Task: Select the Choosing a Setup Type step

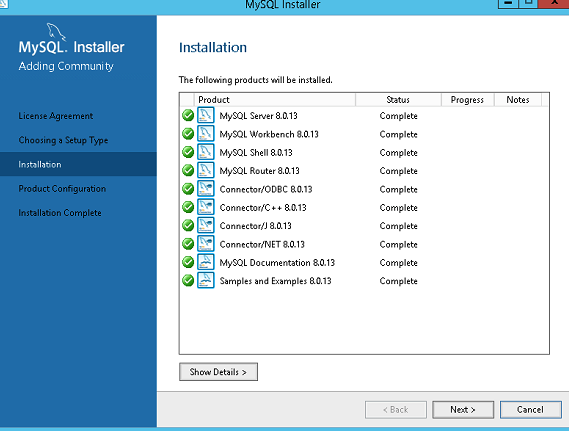Action: pyautogui.click(x=63, y=140)
